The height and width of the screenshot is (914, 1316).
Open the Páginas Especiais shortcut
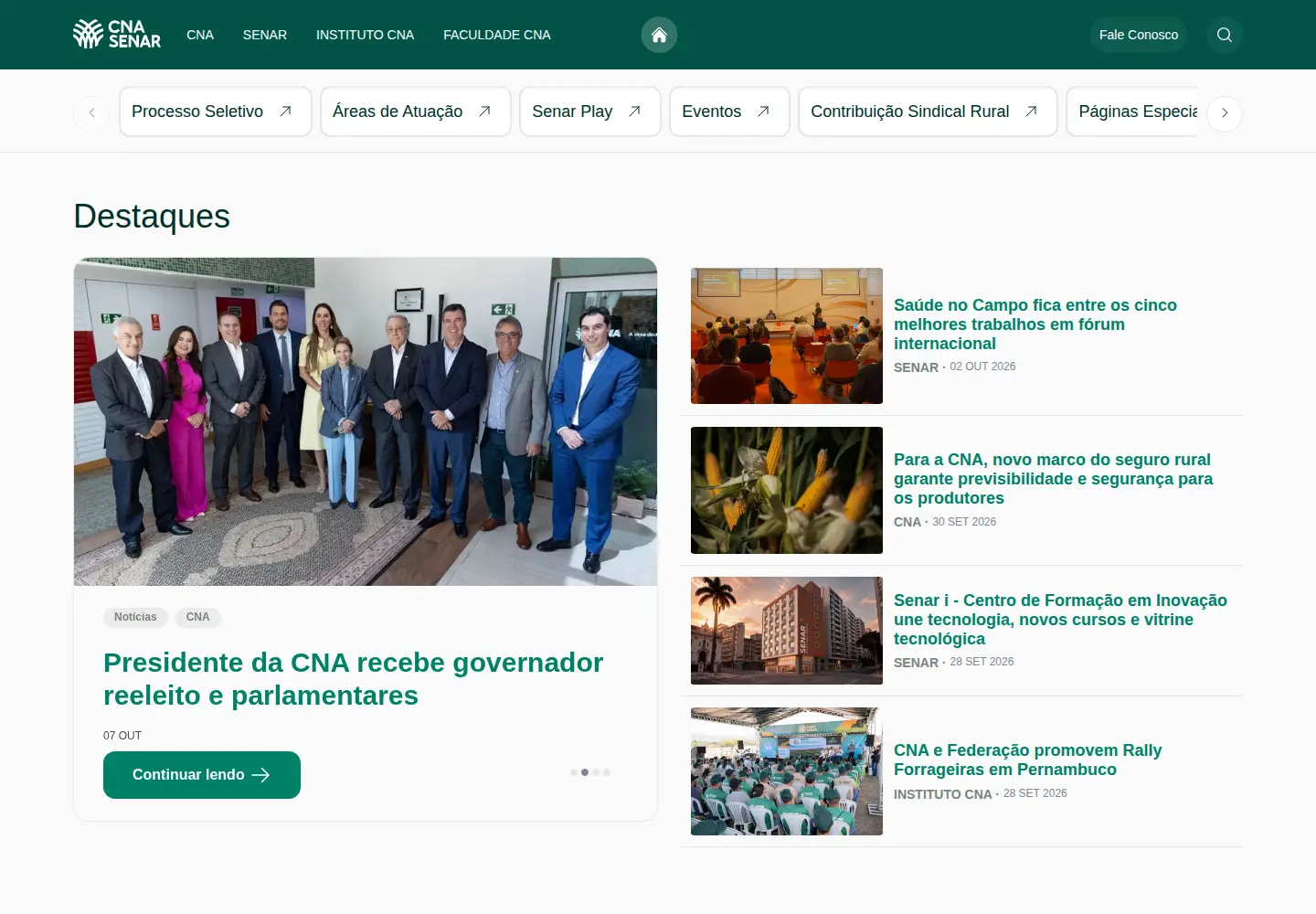tap(1132, 112)
